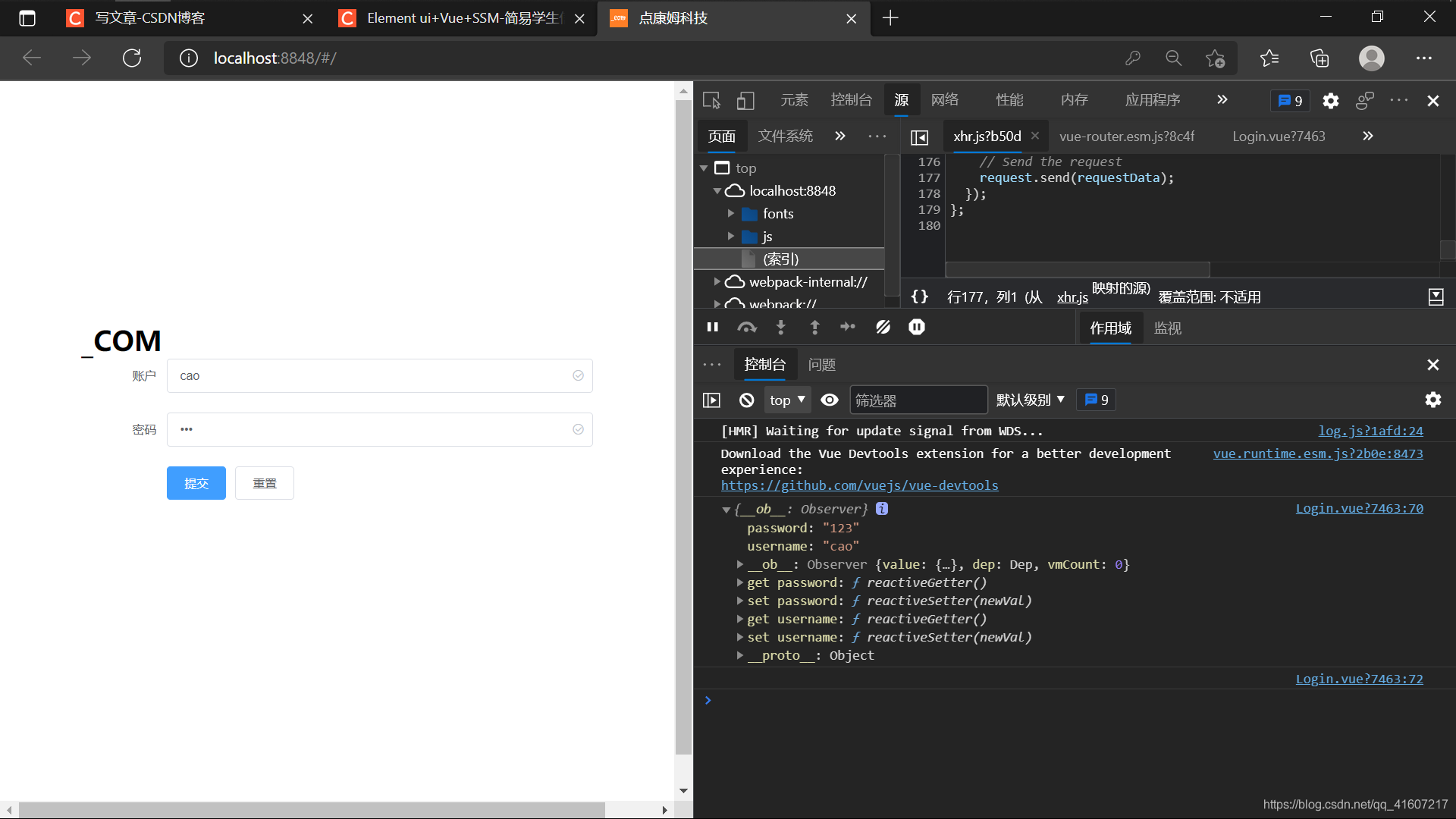This screenshot has width=1456, height=819.
Task: Add page to favorites star icon
Action: pos(1215,58)
